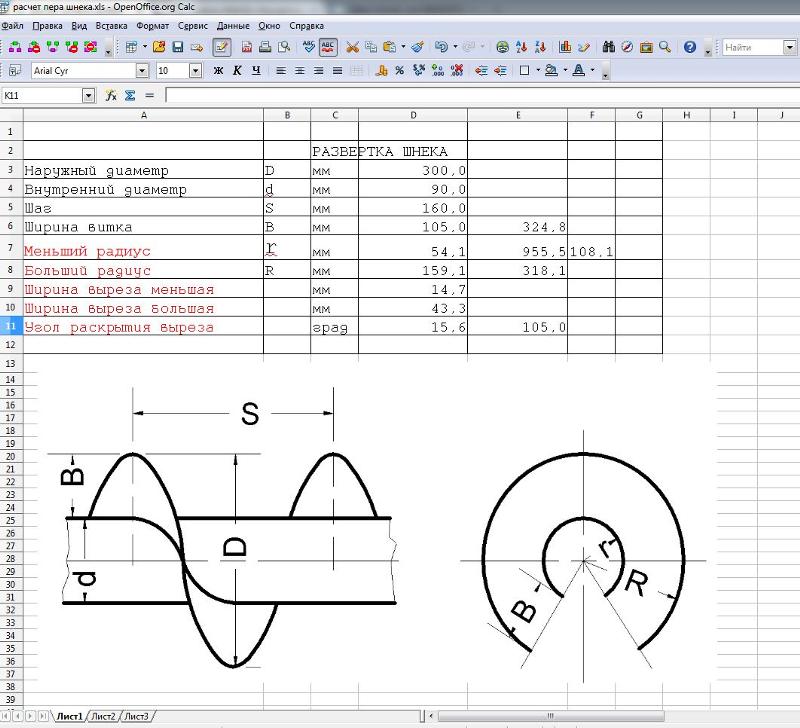The height and width of the screenshot is (728, 800).
Task: Select column D header
Action: 413,115
